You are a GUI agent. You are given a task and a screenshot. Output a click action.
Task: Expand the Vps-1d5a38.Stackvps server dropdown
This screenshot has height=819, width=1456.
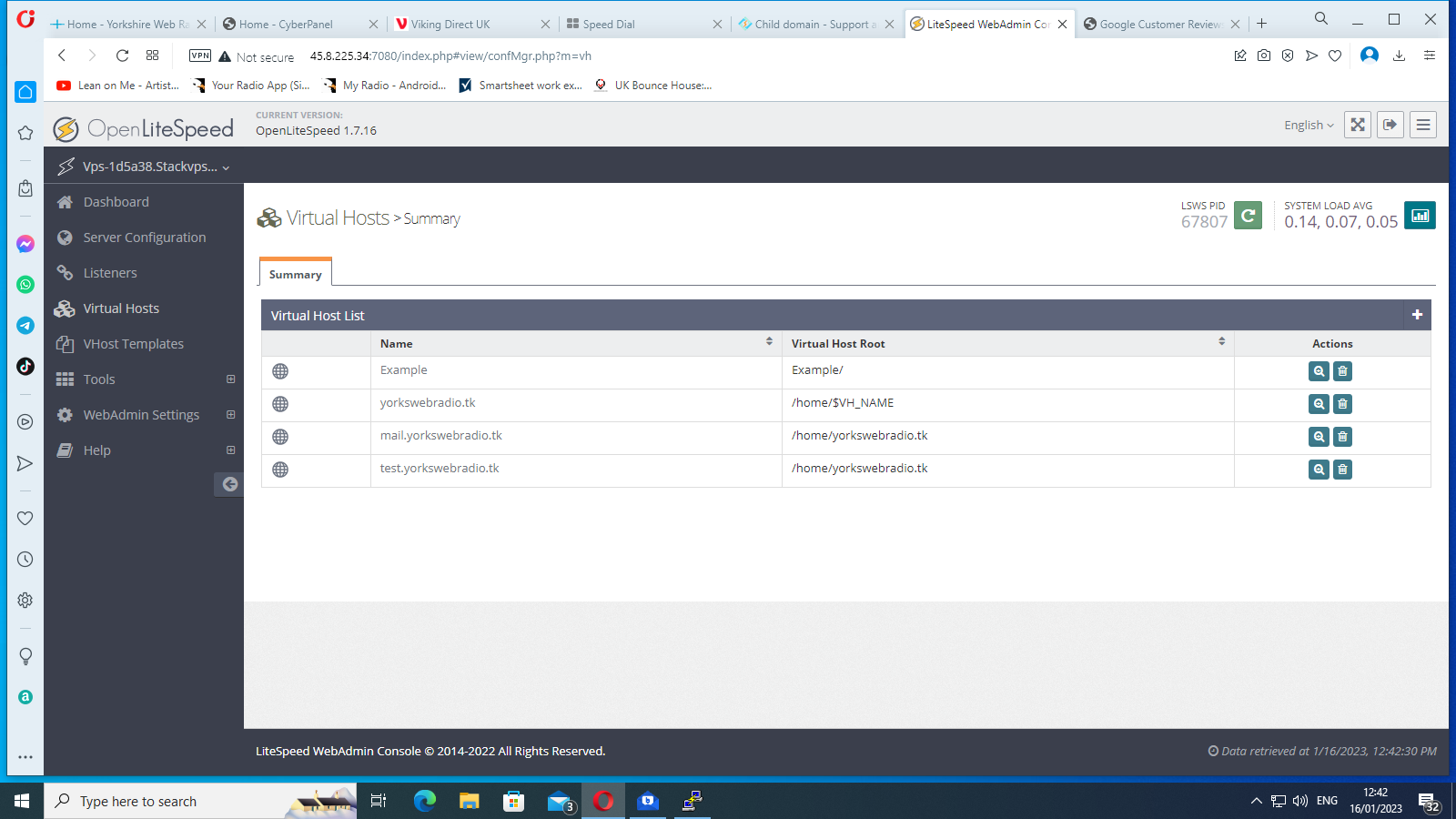(x=156, y=167)
